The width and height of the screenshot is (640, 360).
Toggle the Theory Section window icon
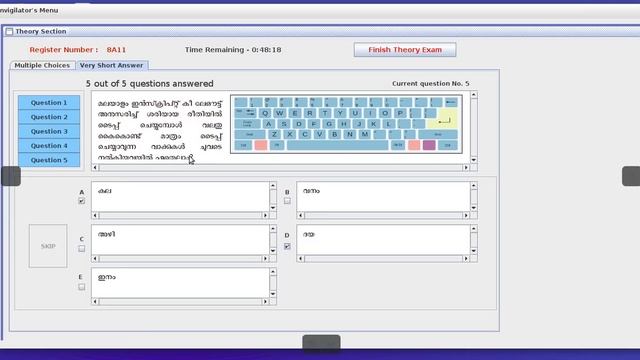(x=9, y=31)
